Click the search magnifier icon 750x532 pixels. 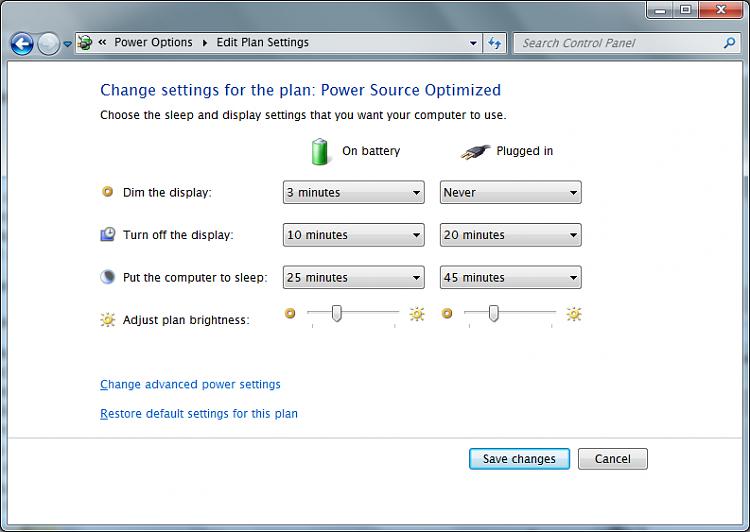click(x=729, y=43)
